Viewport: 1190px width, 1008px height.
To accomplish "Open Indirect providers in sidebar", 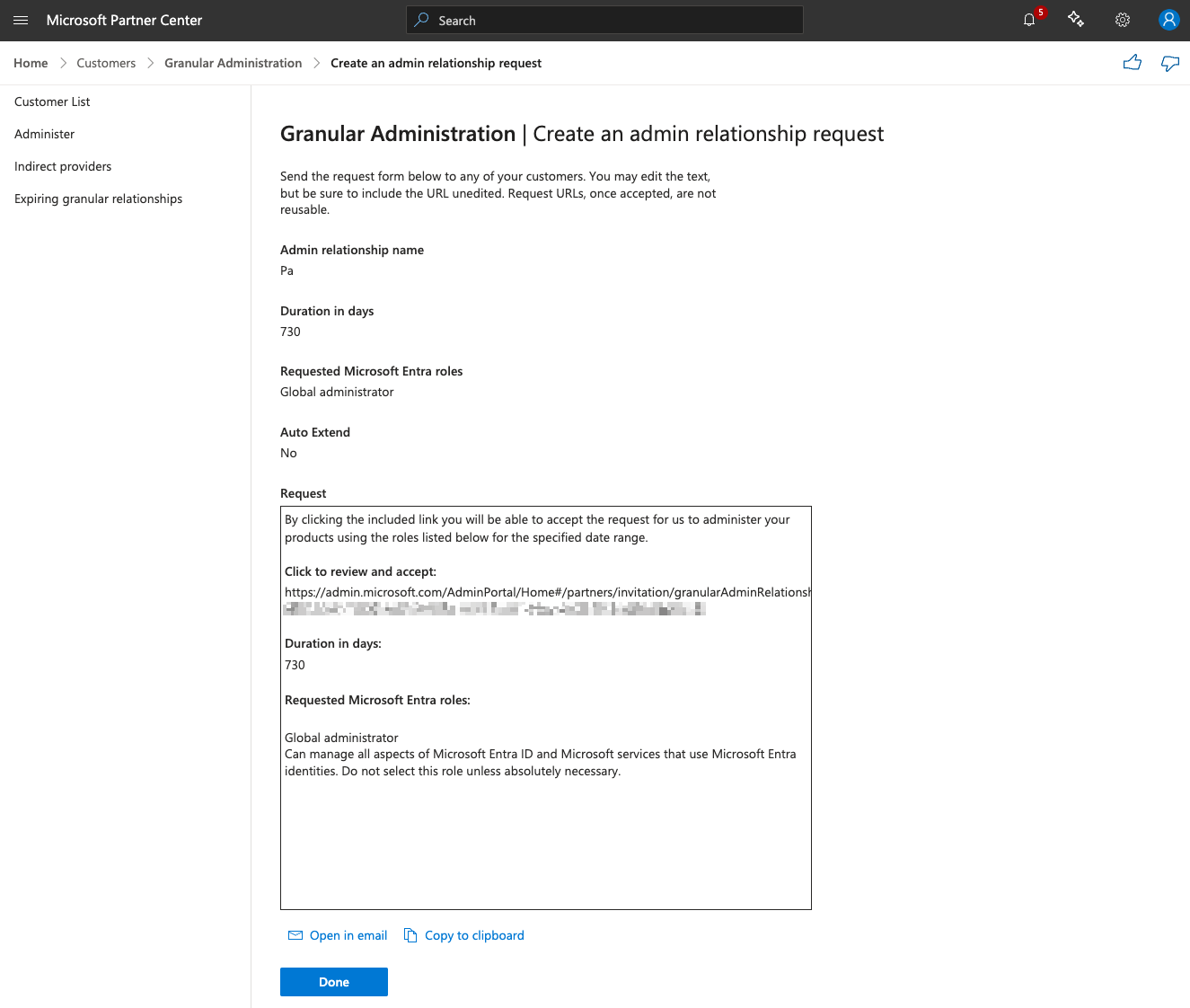I will (x=63, y=166).
